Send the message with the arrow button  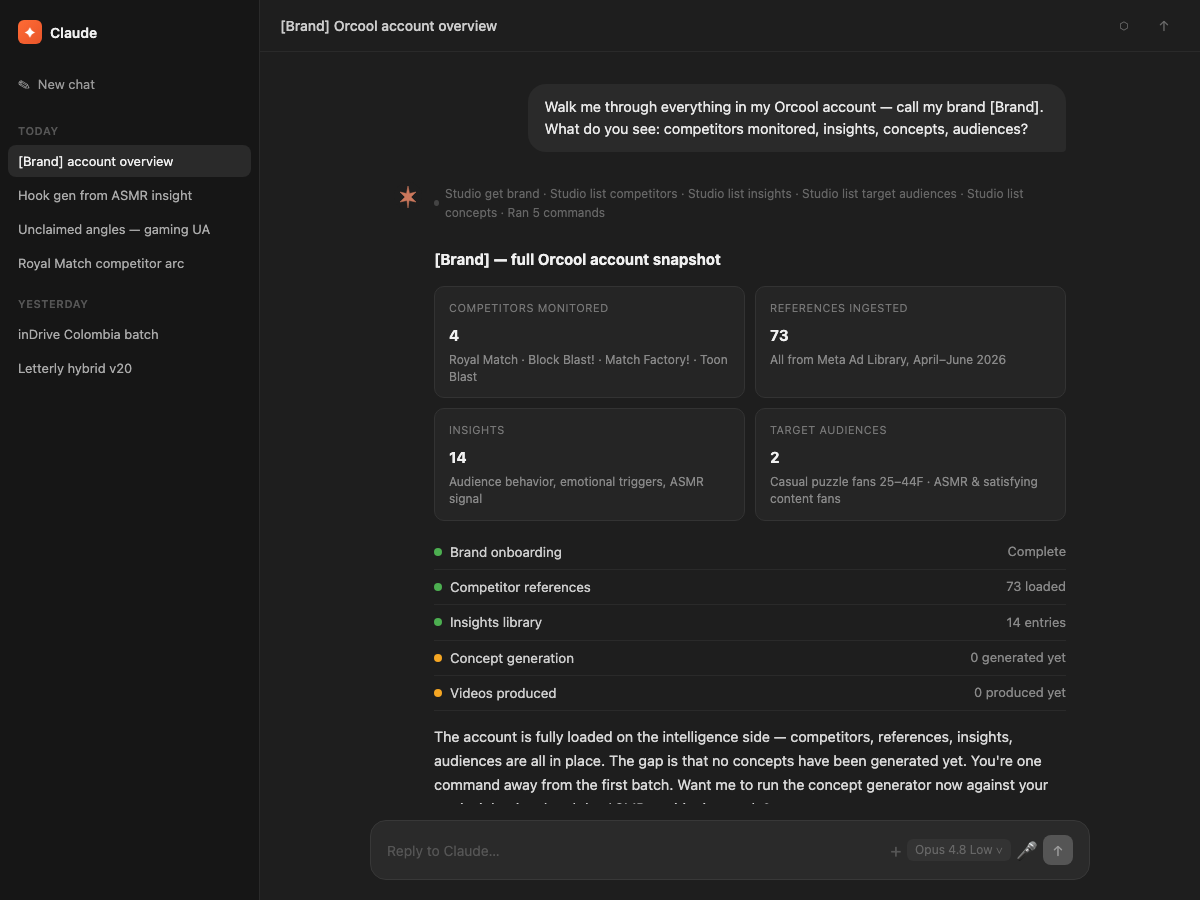point(1058,850)
